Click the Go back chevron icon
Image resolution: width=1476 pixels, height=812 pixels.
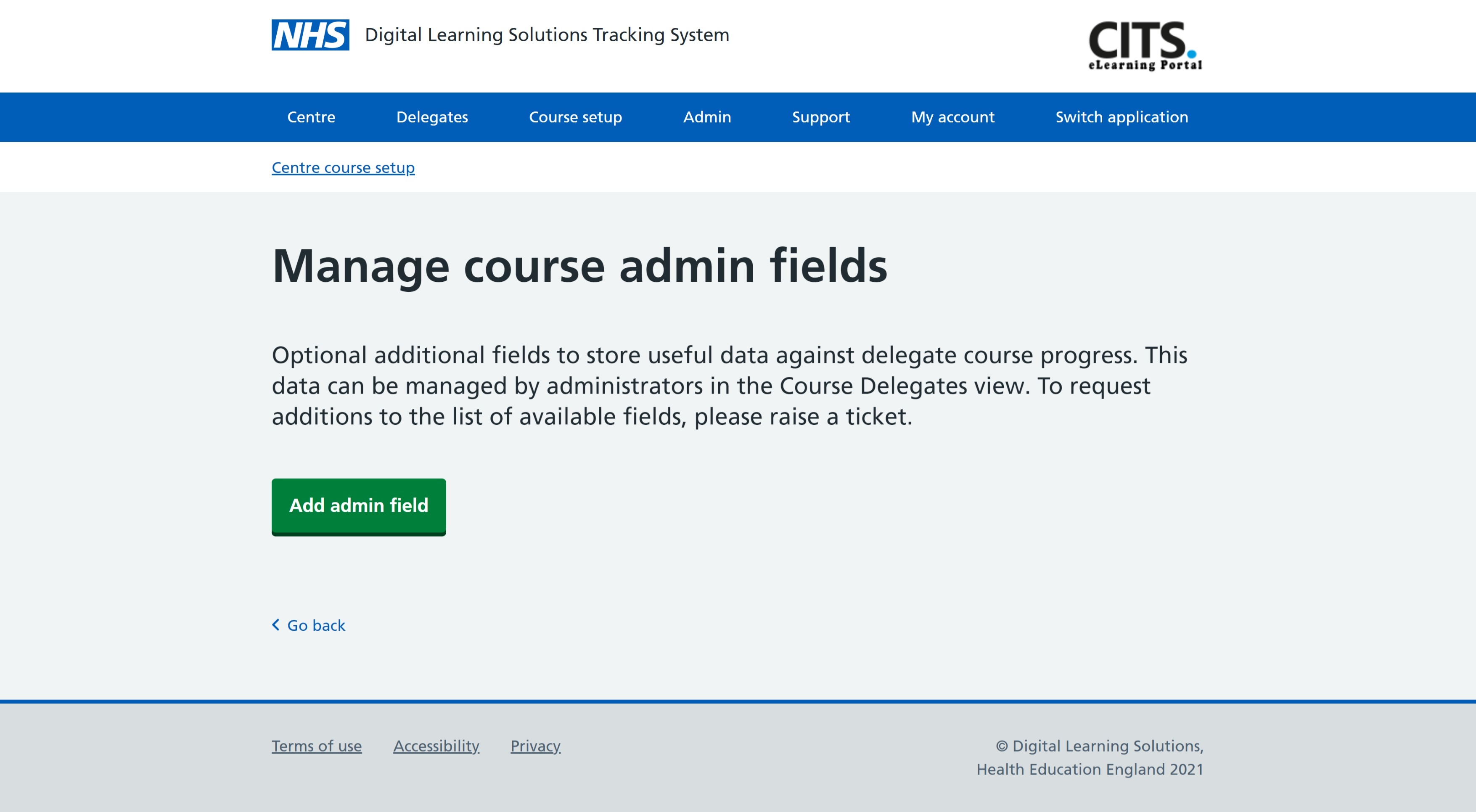275,624
